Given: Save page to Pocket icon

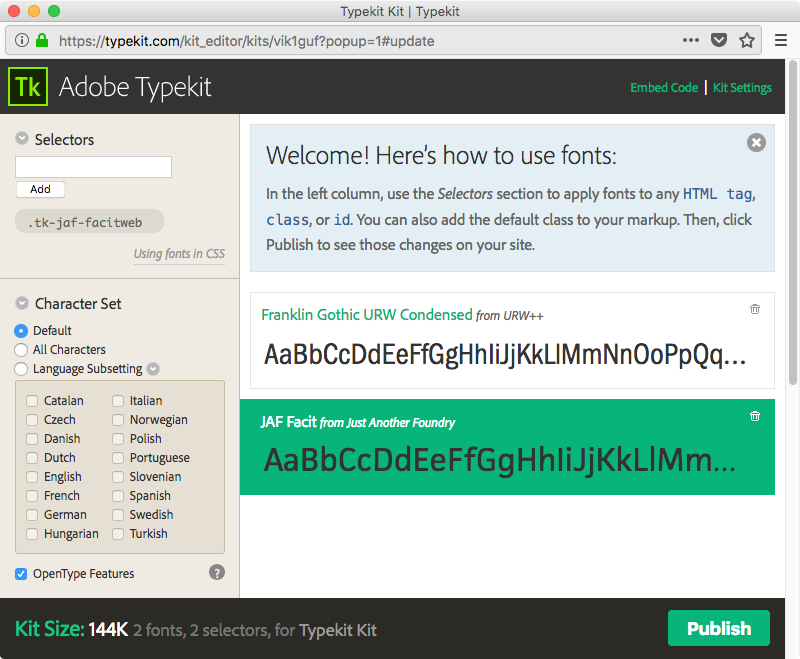Looking at the screenshot, I should click(719, 40).
